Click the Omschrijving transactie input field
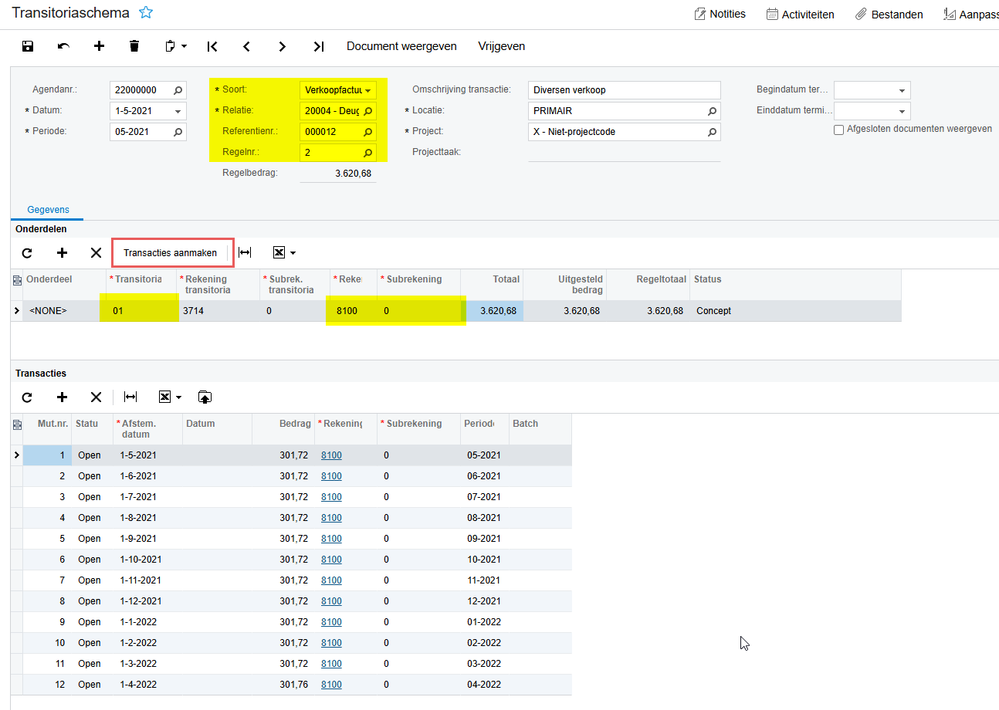 624,90
